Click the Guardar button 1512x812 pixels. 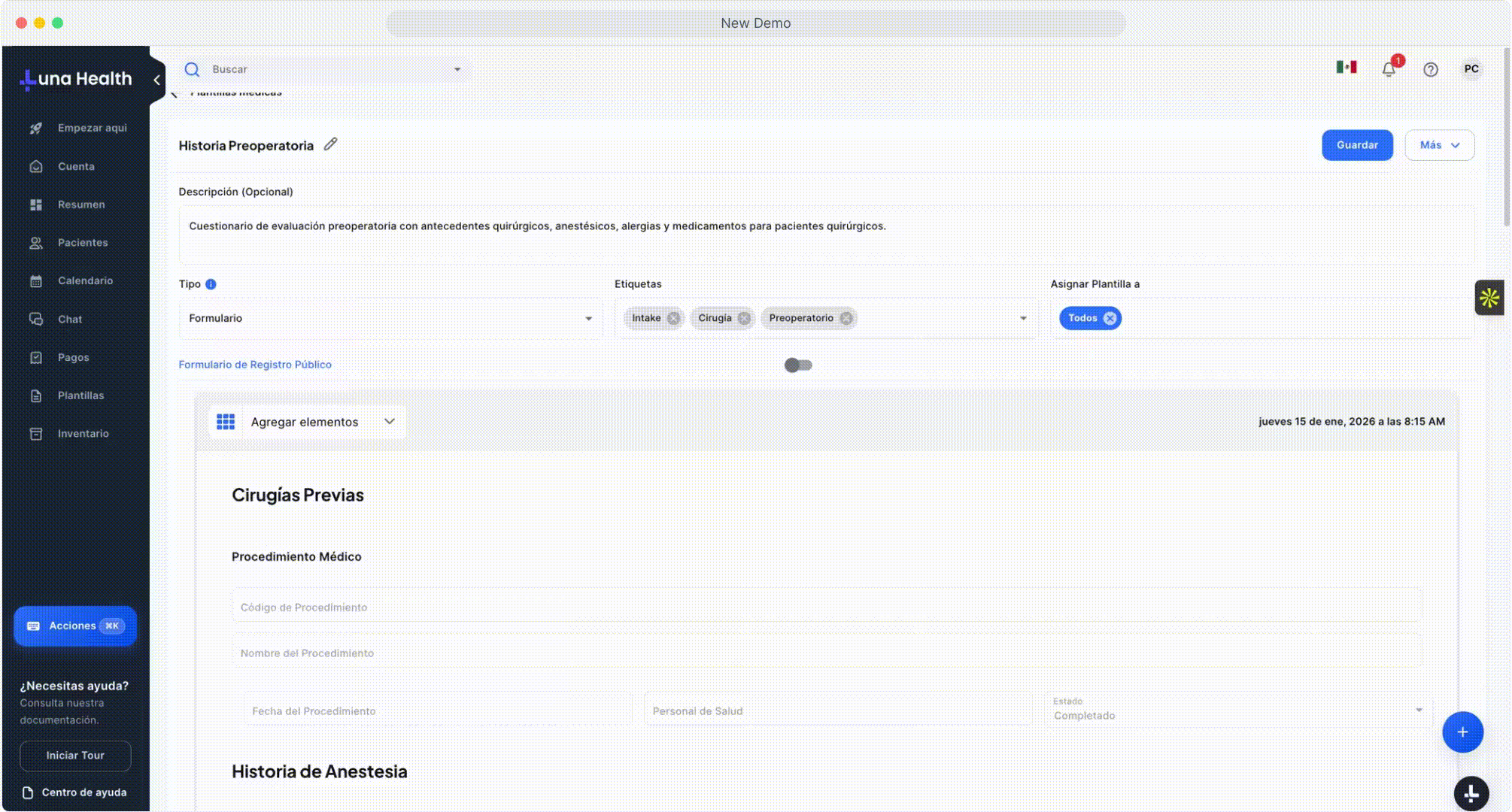point(1356,145)
